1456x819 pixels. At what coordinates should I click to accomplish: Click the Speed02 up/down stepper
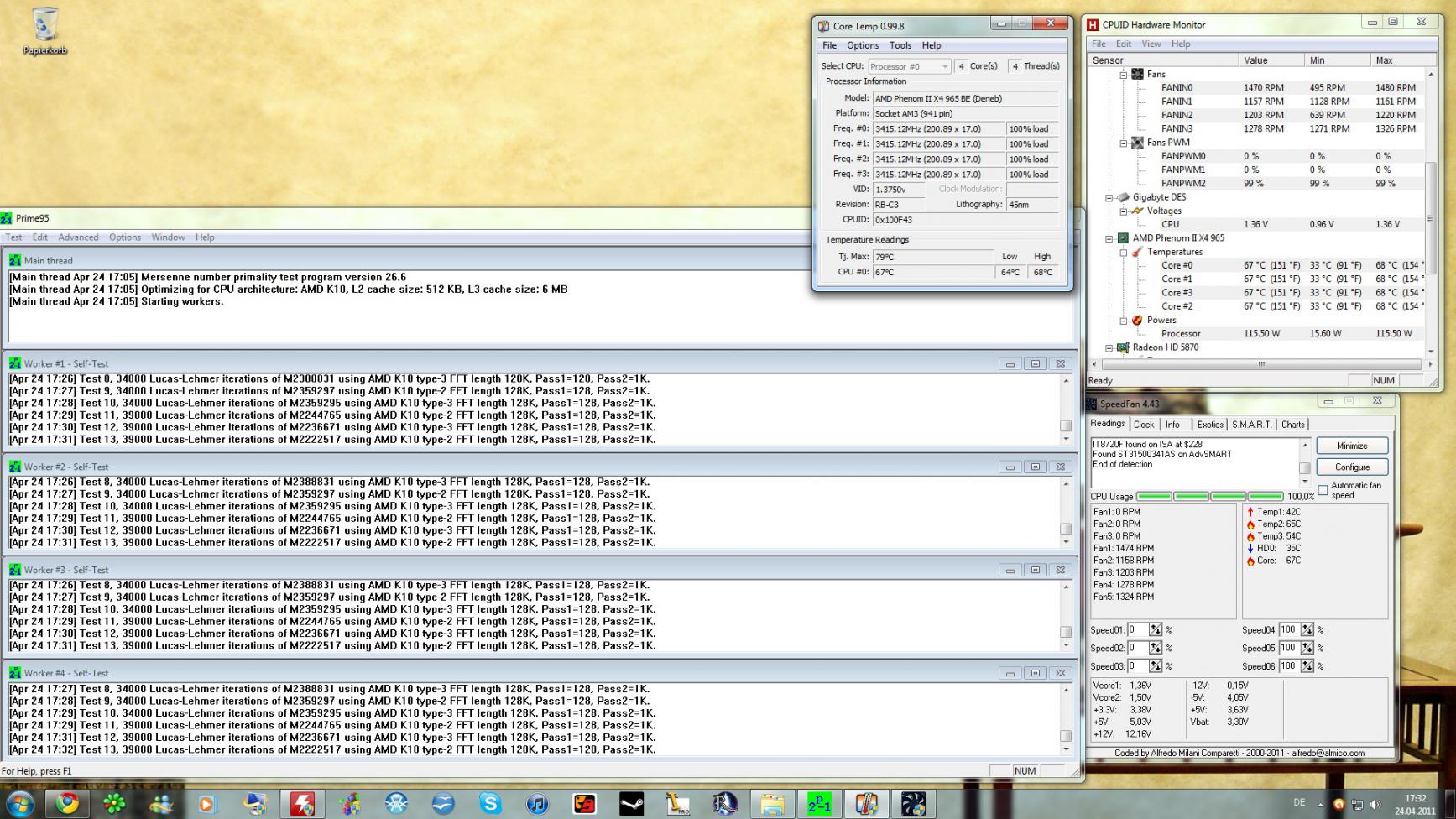point(1156,648)
